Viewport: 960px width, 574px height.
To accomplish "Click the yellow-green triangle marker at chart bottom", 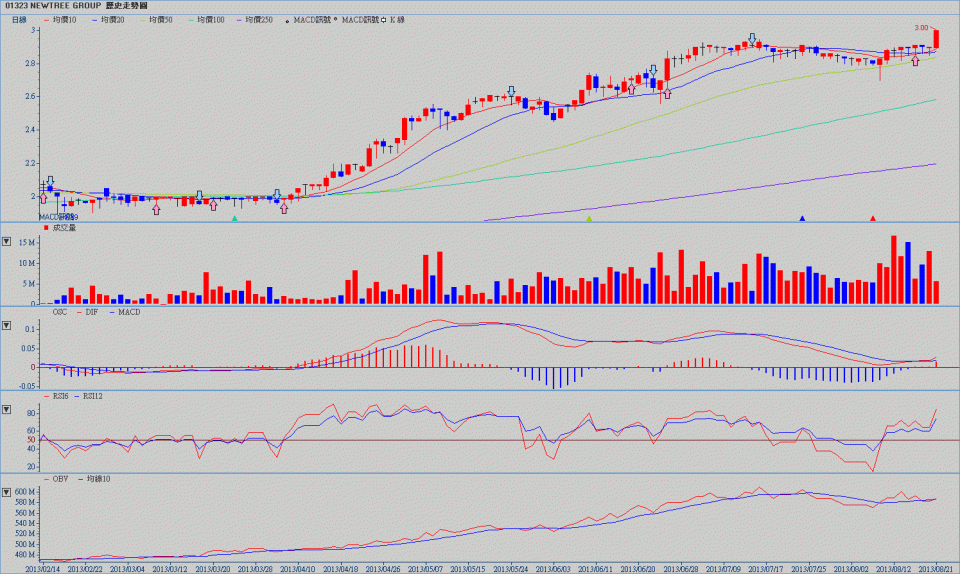I will (589, 218).
